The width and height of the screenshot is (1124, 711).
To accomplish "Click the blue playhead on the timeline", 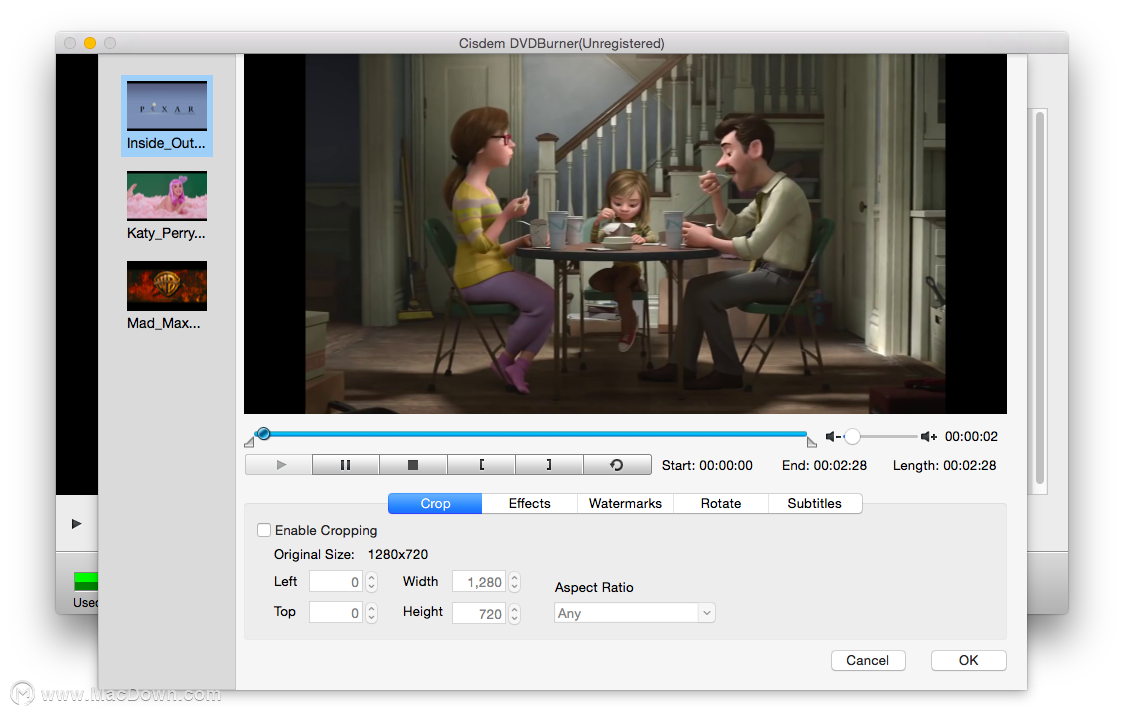I will [264, 434].
